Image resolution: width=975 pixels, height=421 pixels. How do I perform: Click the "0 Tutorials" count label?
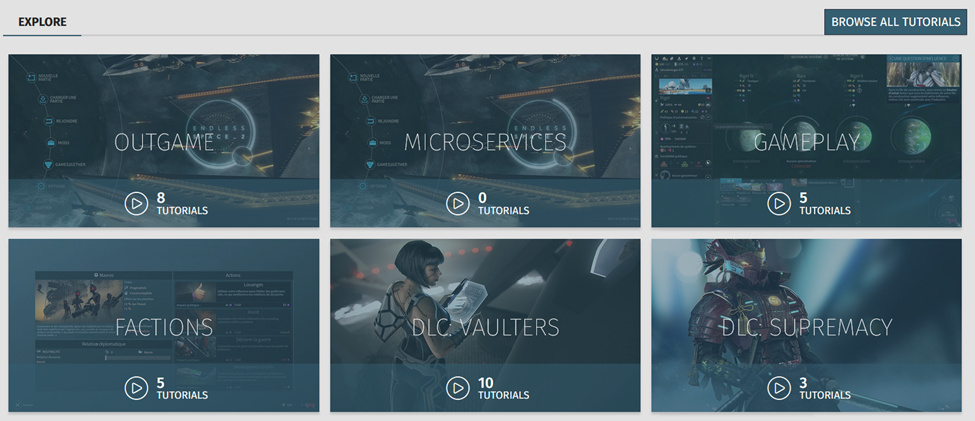pos(503,204)
